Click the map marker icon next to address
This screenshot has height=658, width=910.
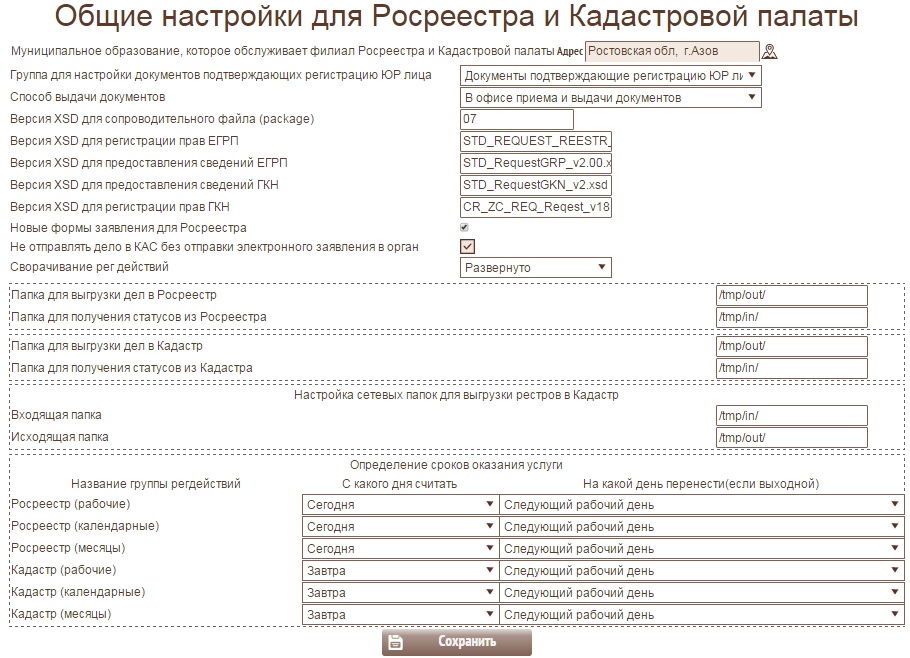[x=769, y=52]
